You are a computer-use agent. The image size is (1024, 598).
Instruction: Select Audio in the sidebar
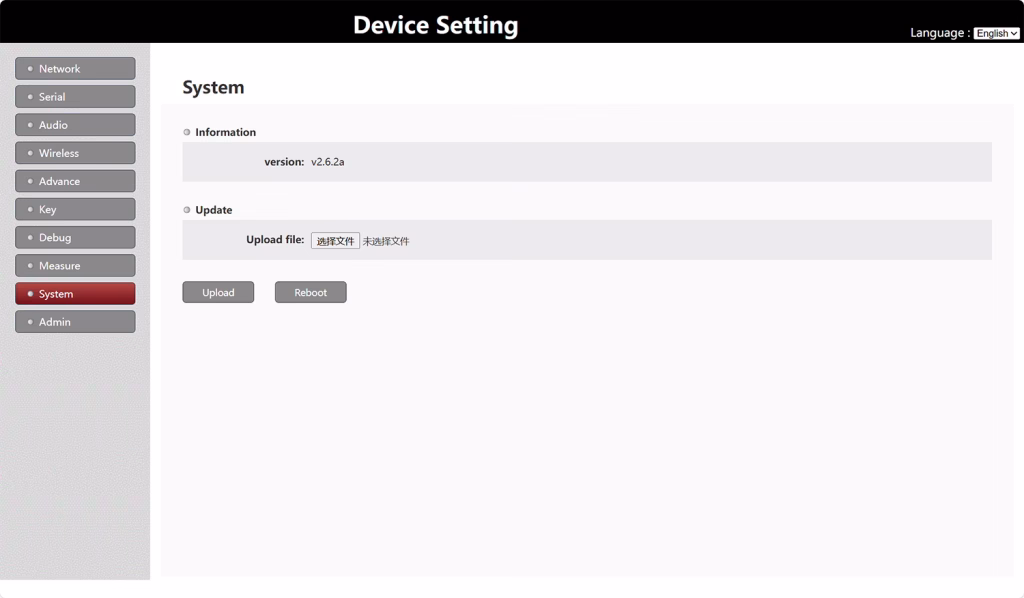tap(75, 125)
